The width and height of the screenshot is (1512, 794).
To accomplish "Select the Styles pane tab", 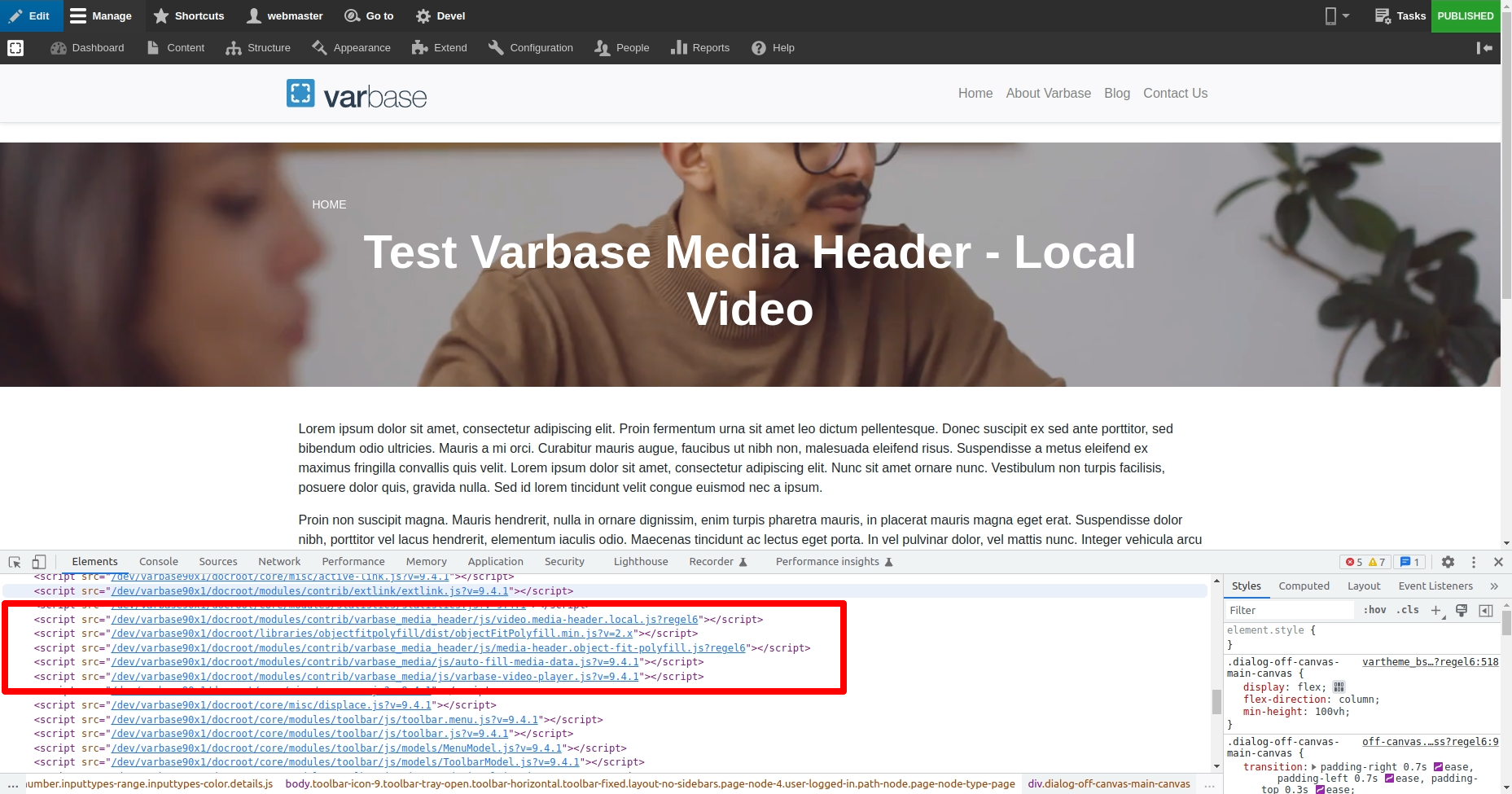I will tap(1246, 586).
